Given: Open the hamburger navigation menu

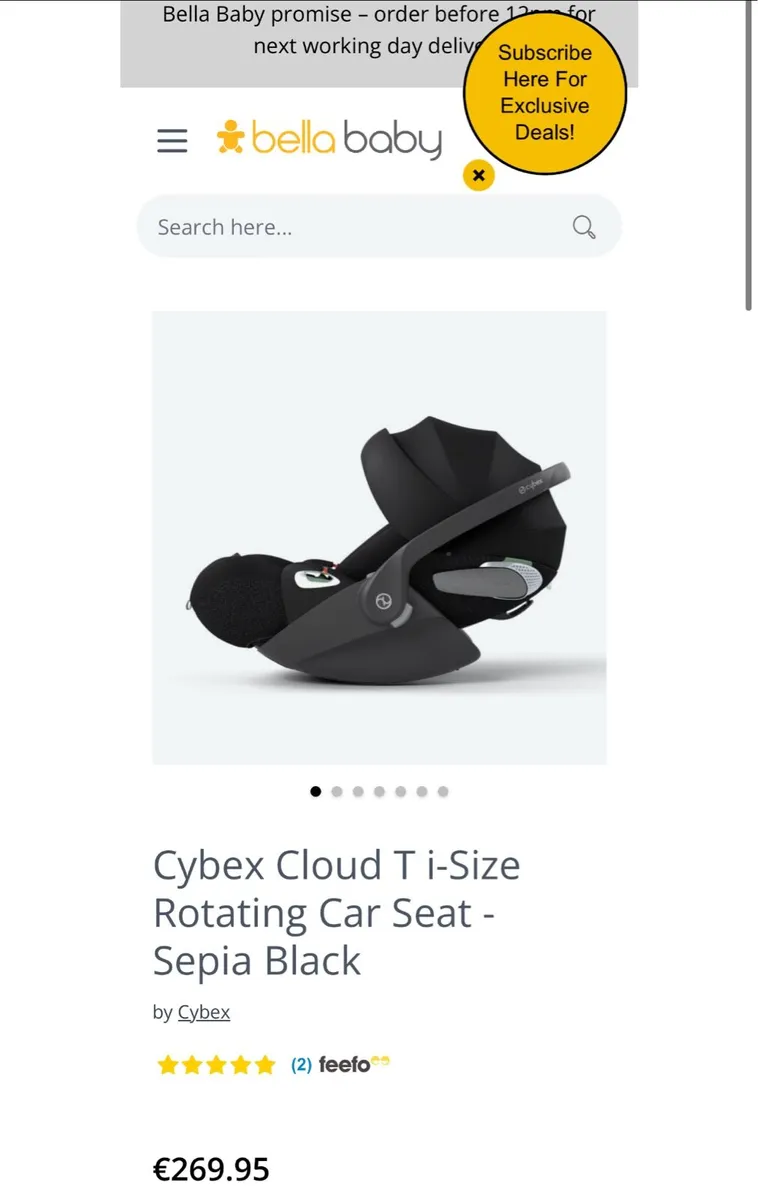Looking at the screenshot, I should [x=172, y=141].
